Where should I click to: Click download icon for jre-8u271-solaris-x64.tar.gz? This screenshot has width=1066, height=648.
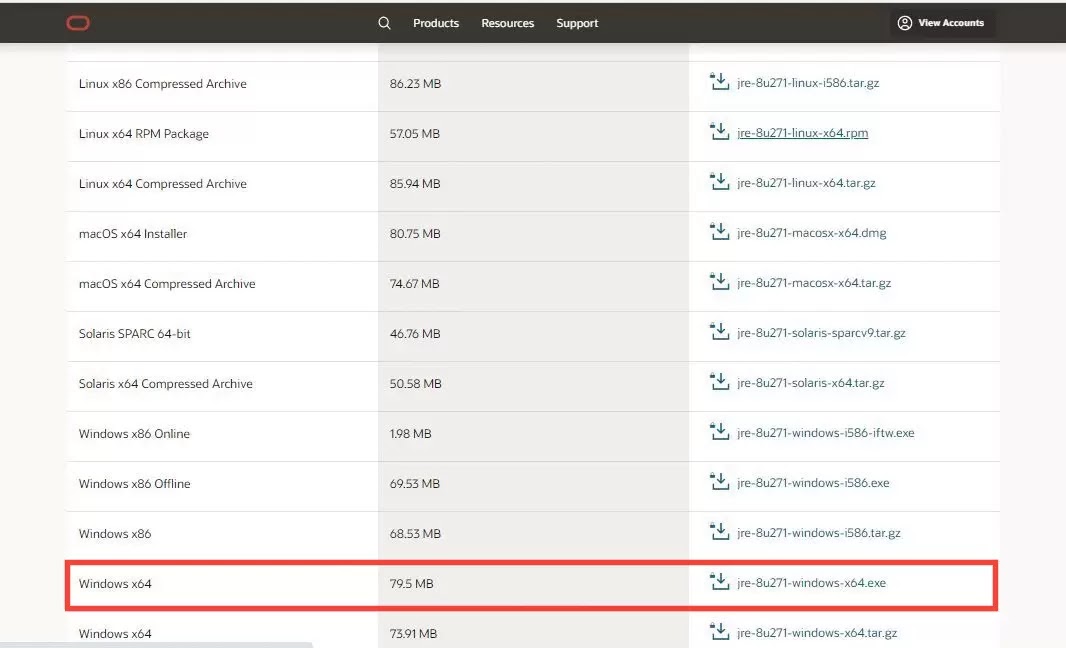tap(719, 381)
